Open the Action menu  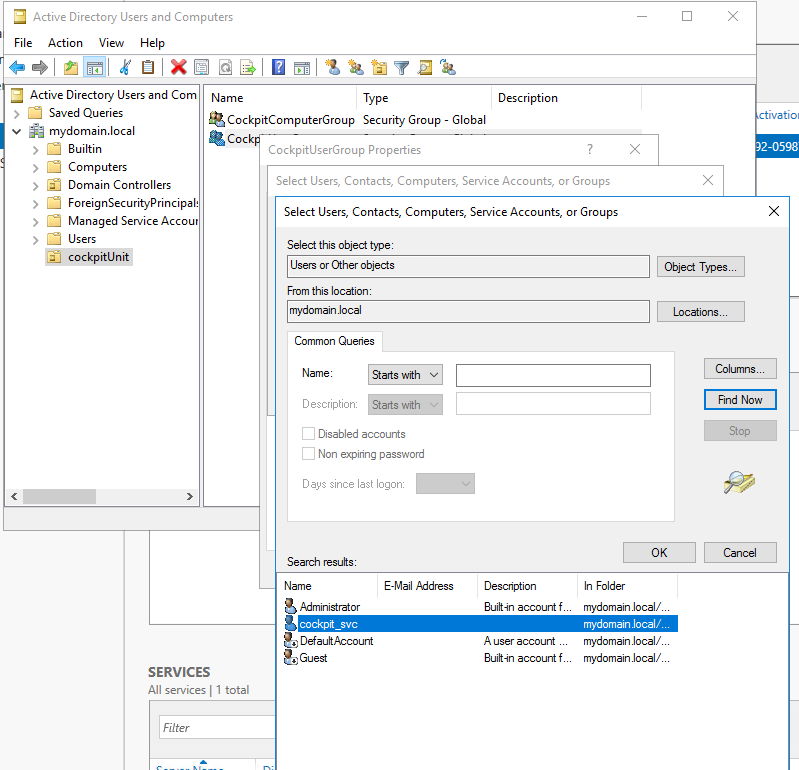point(65,43)
